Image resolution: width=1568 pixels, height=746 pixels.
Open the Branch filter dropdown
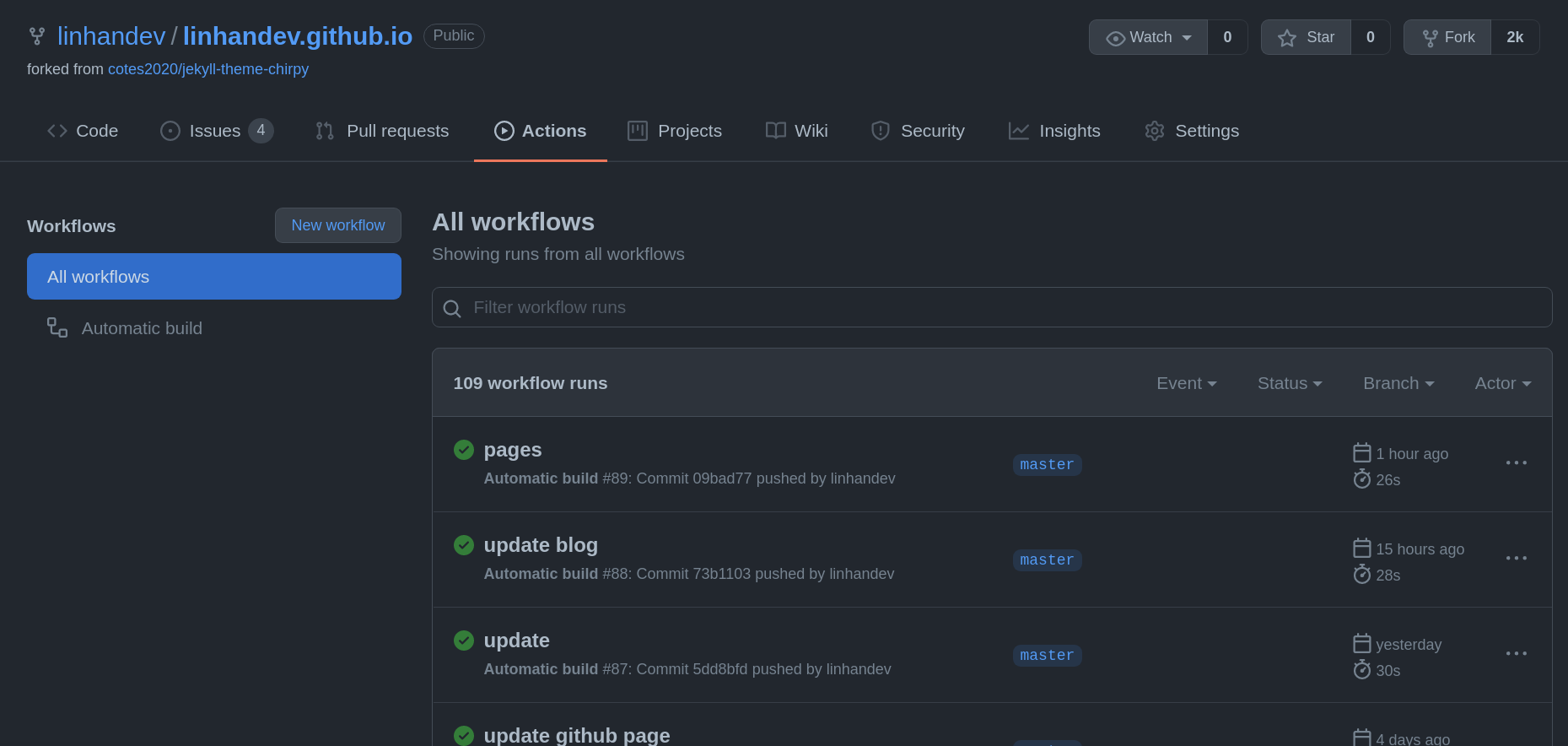(1398, 384)
